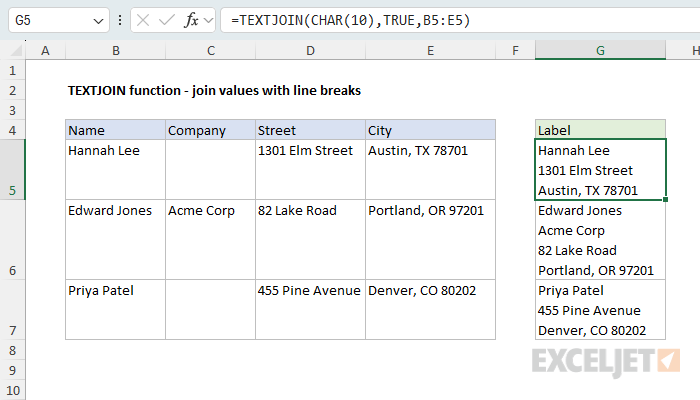
Task: Click the Select All corner triangle
Action: coord(16,50)
